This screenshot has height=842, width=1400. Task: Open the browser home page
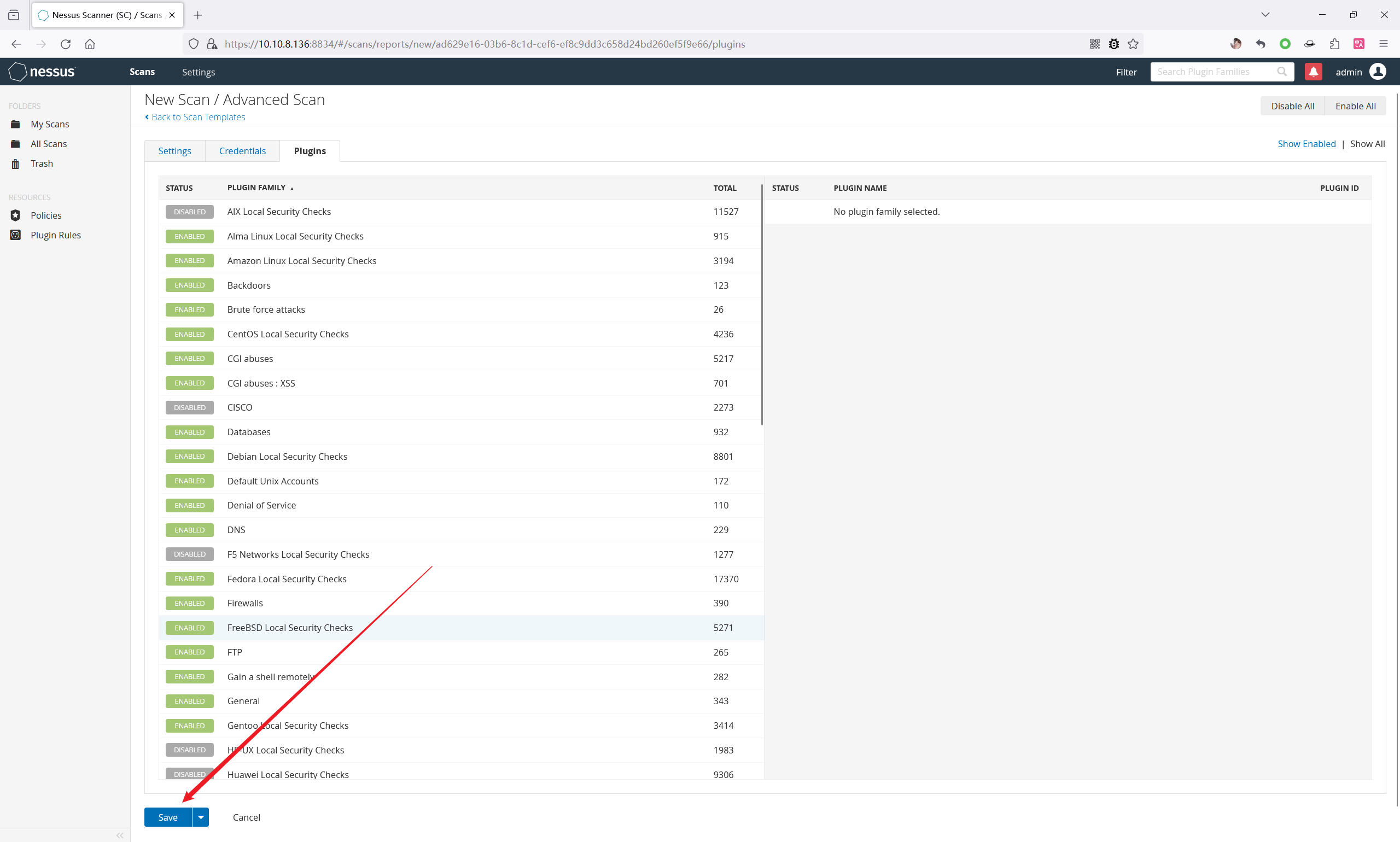click(90, 44)
